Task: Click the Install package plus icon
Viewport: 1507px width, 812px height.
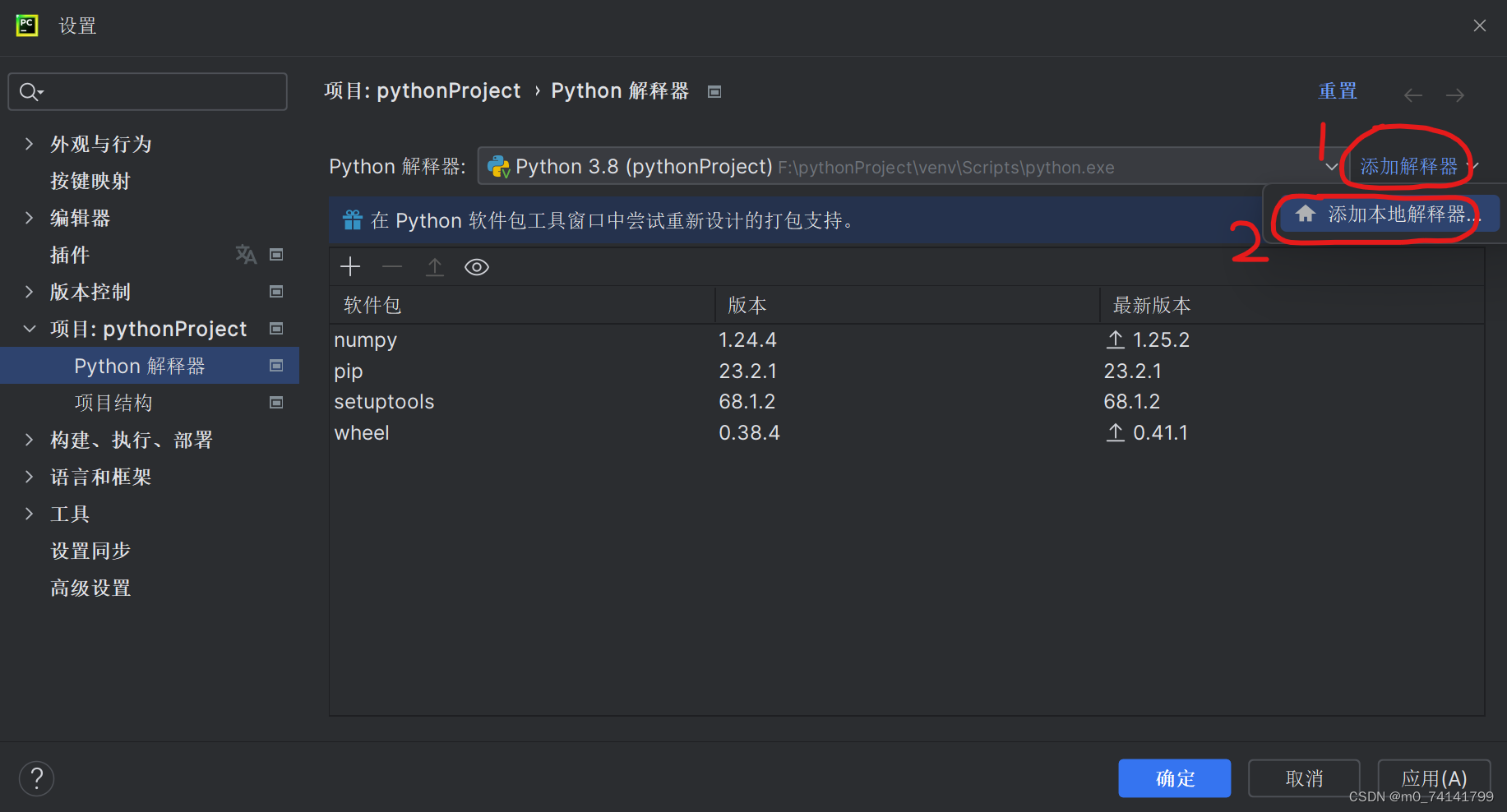Action: click(350, 266)
